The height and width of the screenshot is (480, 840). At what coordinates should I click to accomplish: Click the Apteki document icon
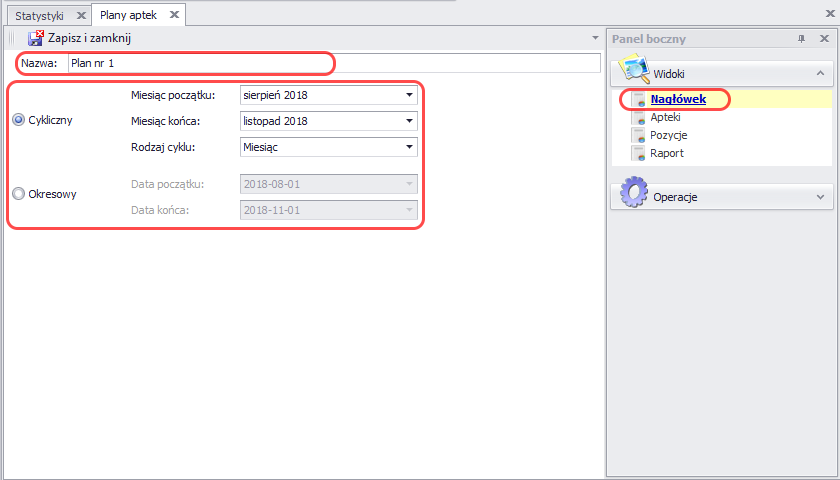pos(637,117)
